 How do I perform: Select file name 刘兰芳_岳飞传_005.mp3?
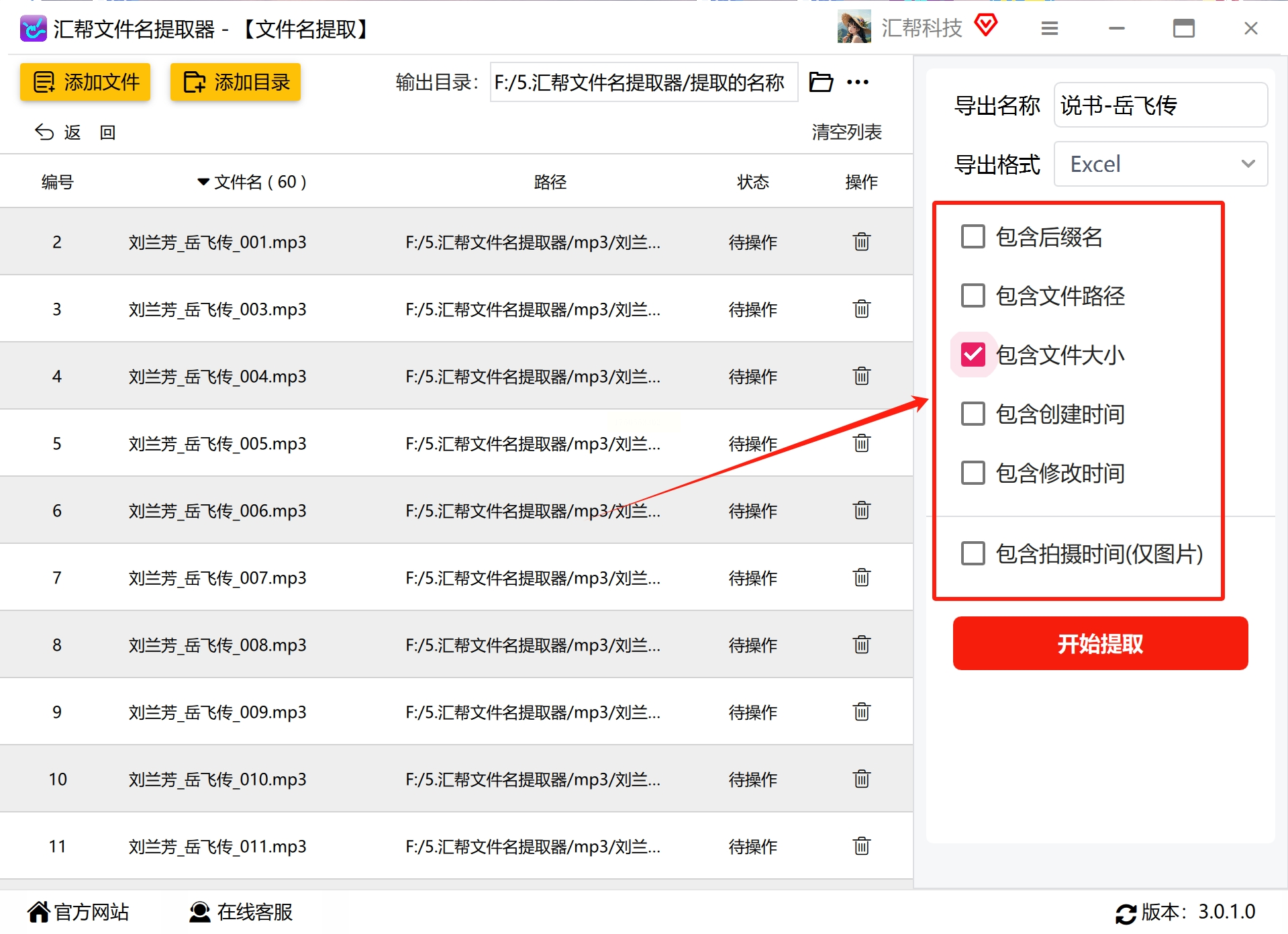pos(217,443)
